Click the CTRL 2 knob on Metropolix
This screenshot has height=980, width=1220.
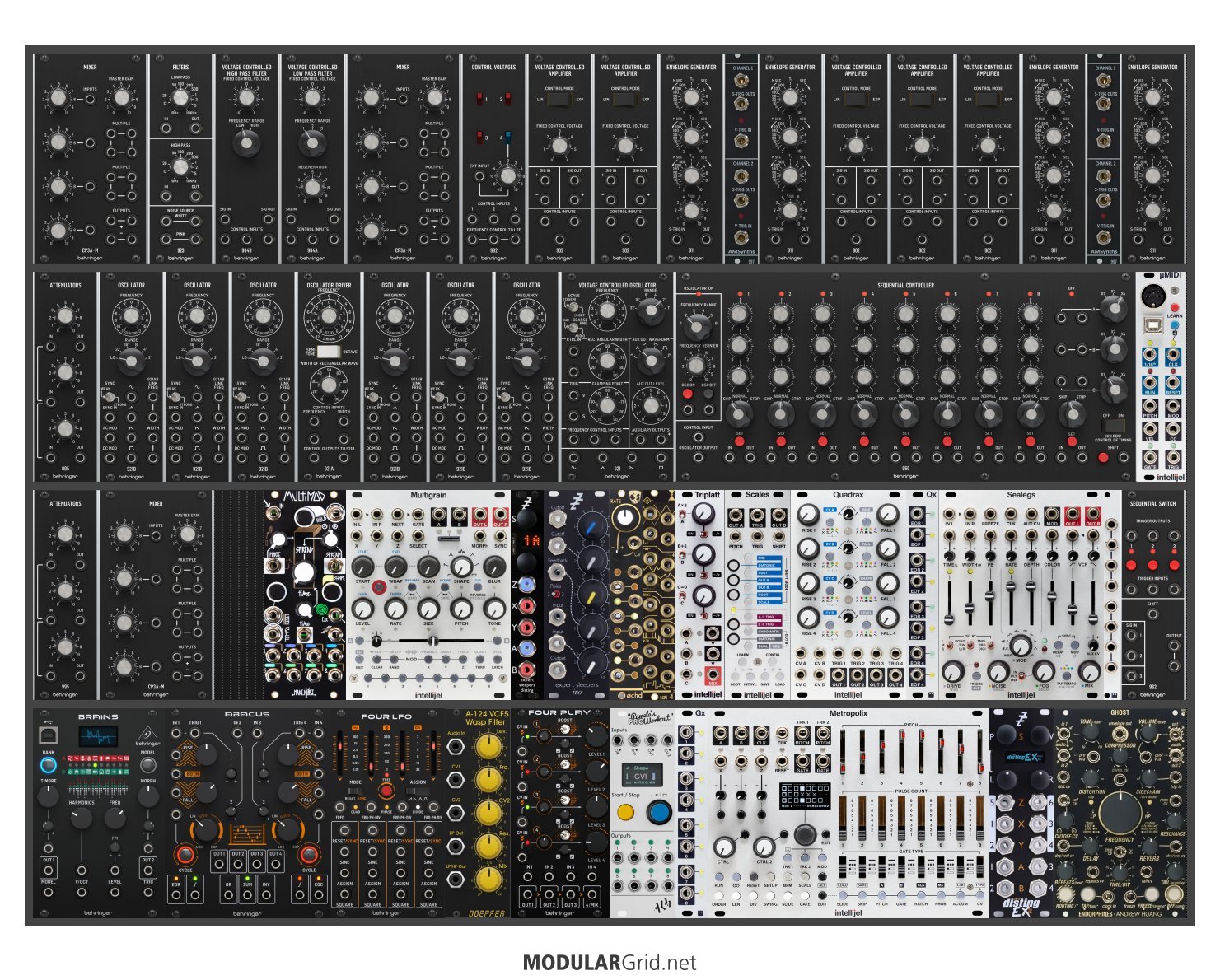(x=764, y=847)
